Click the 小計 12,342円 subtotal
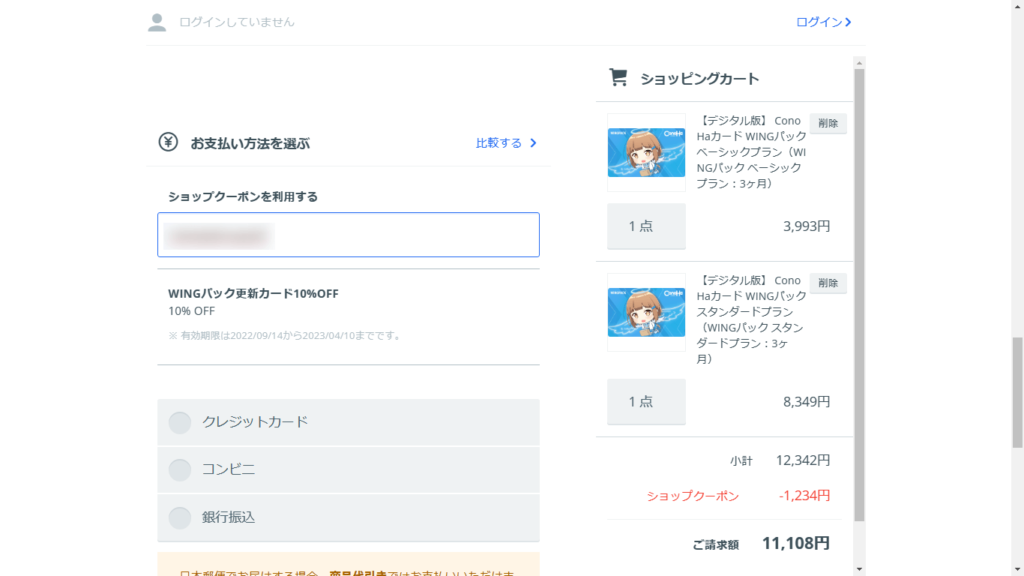This screenshot has height=576, width=1024. click(780, 460)
